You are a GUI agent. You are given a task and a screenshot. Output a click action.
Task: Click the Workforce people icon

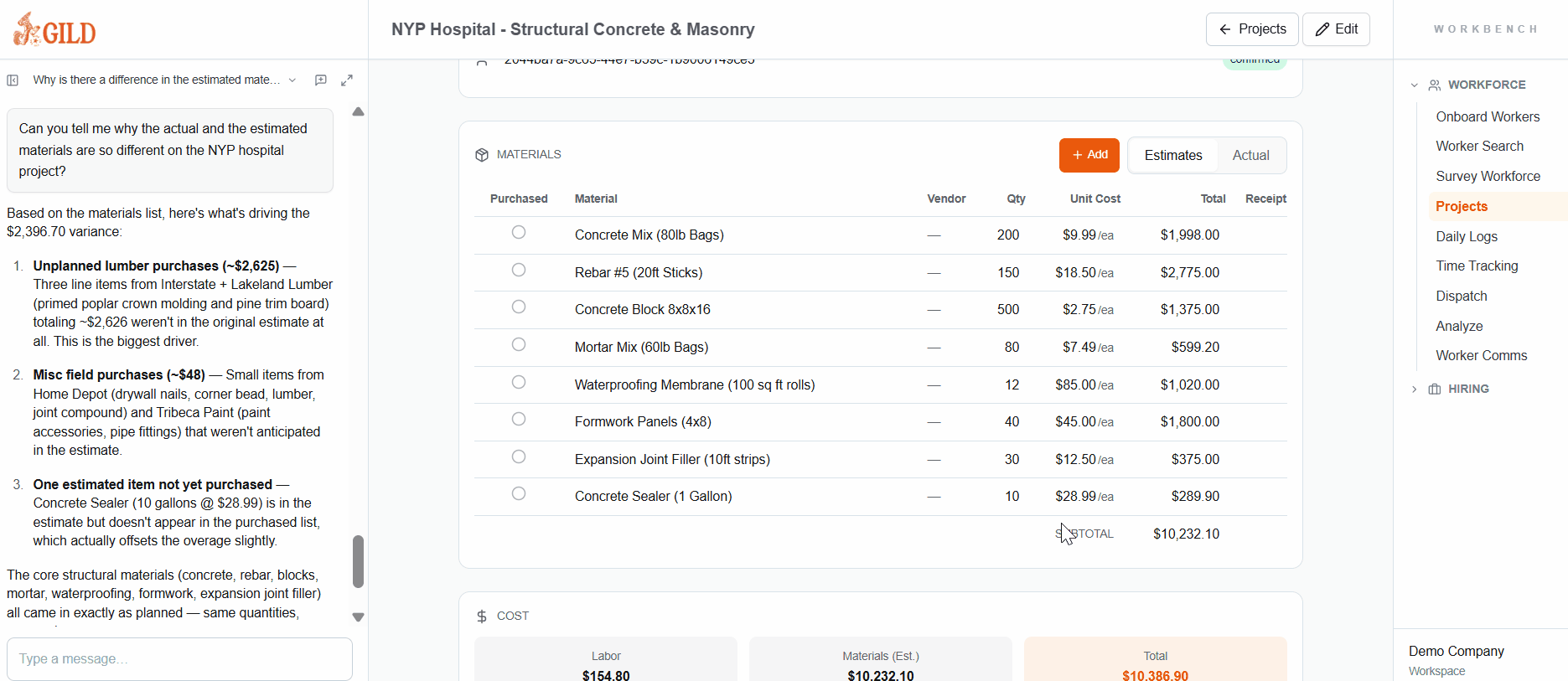[x=1435, y=85]
